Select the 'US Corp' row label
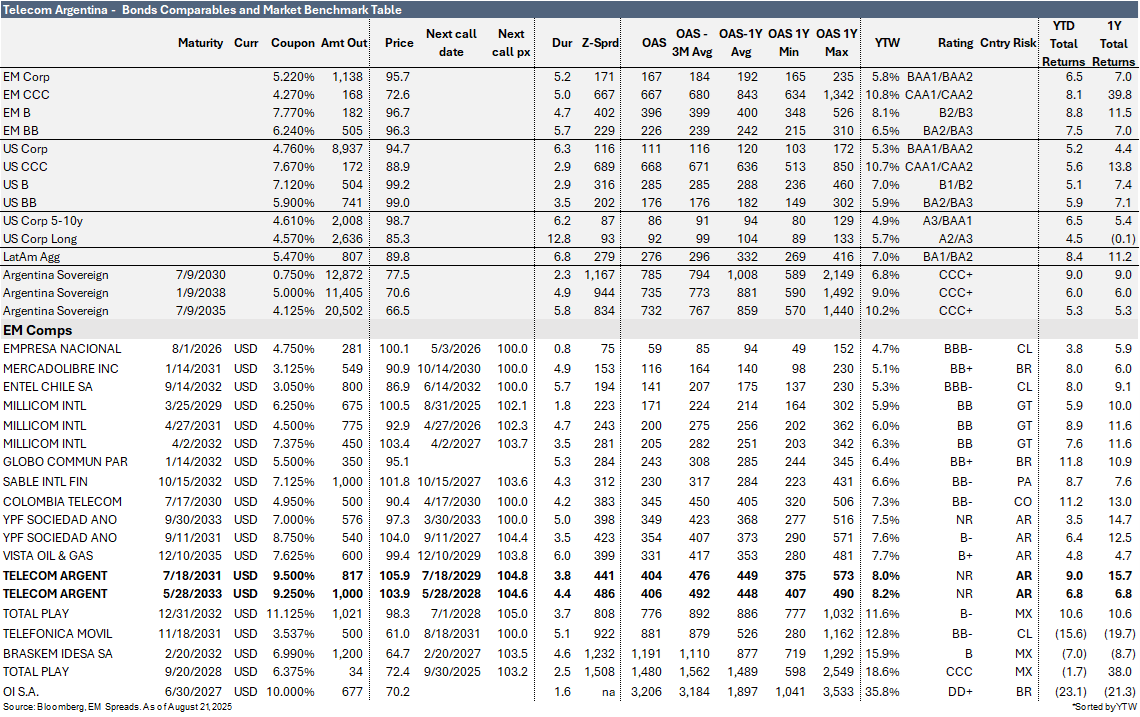 (x=25, y=149)
